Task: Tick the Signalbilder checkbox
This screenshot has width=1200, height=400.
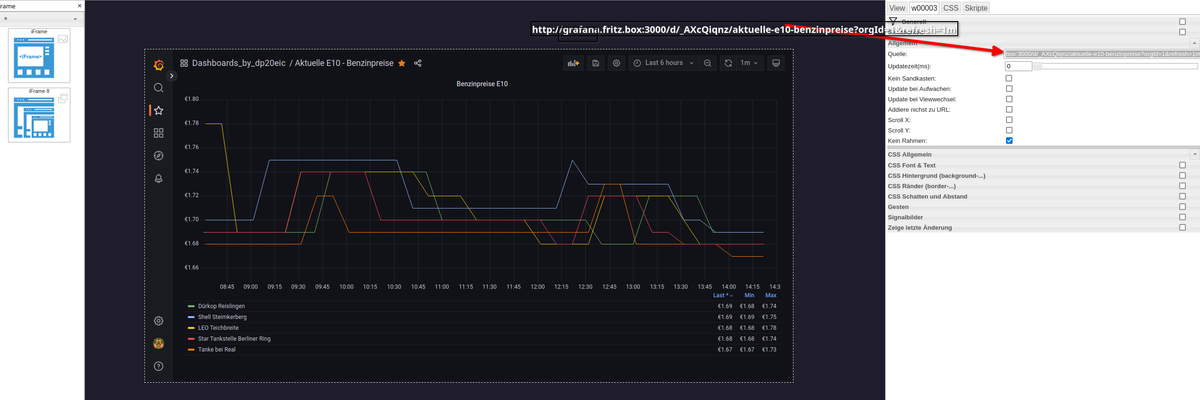Action: 1182,217
